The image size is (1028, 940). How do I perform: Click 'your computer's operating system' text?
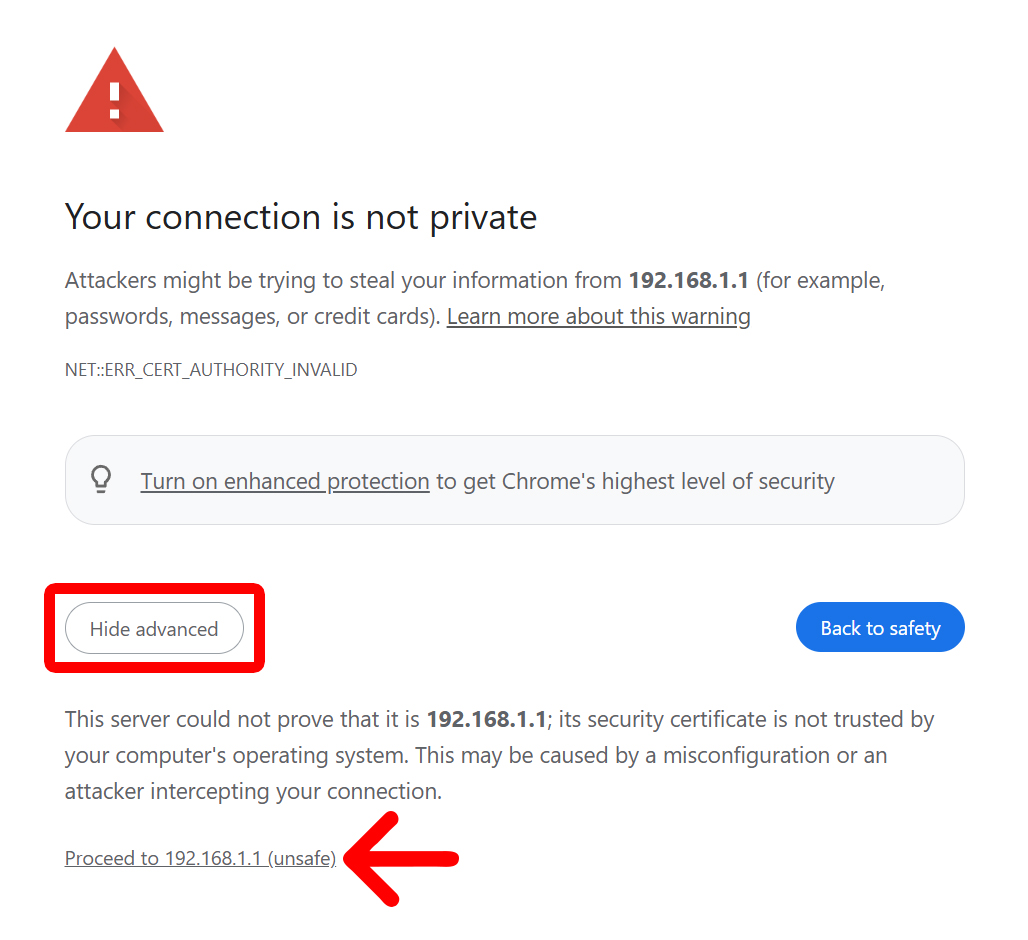click(205, 755)
